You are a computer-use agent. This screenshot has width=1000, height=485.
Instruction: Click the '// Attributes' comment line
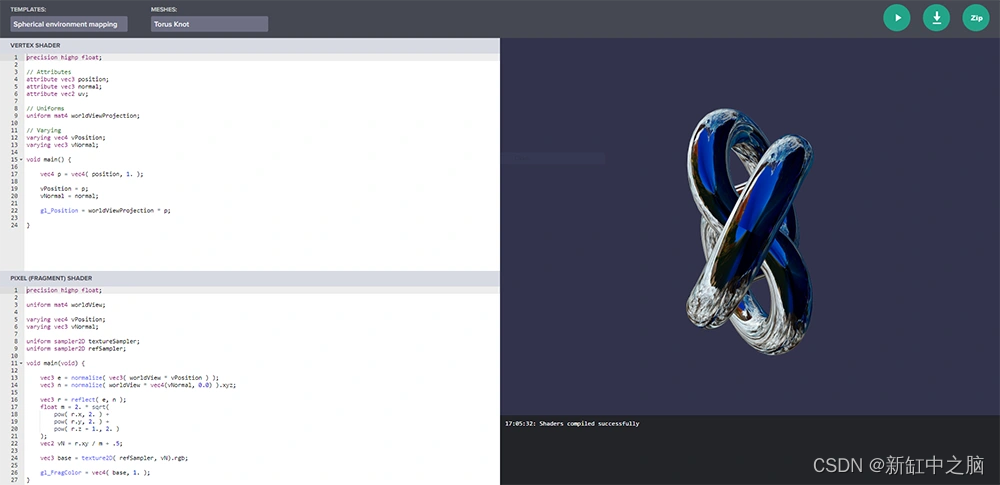coord(48,72)
